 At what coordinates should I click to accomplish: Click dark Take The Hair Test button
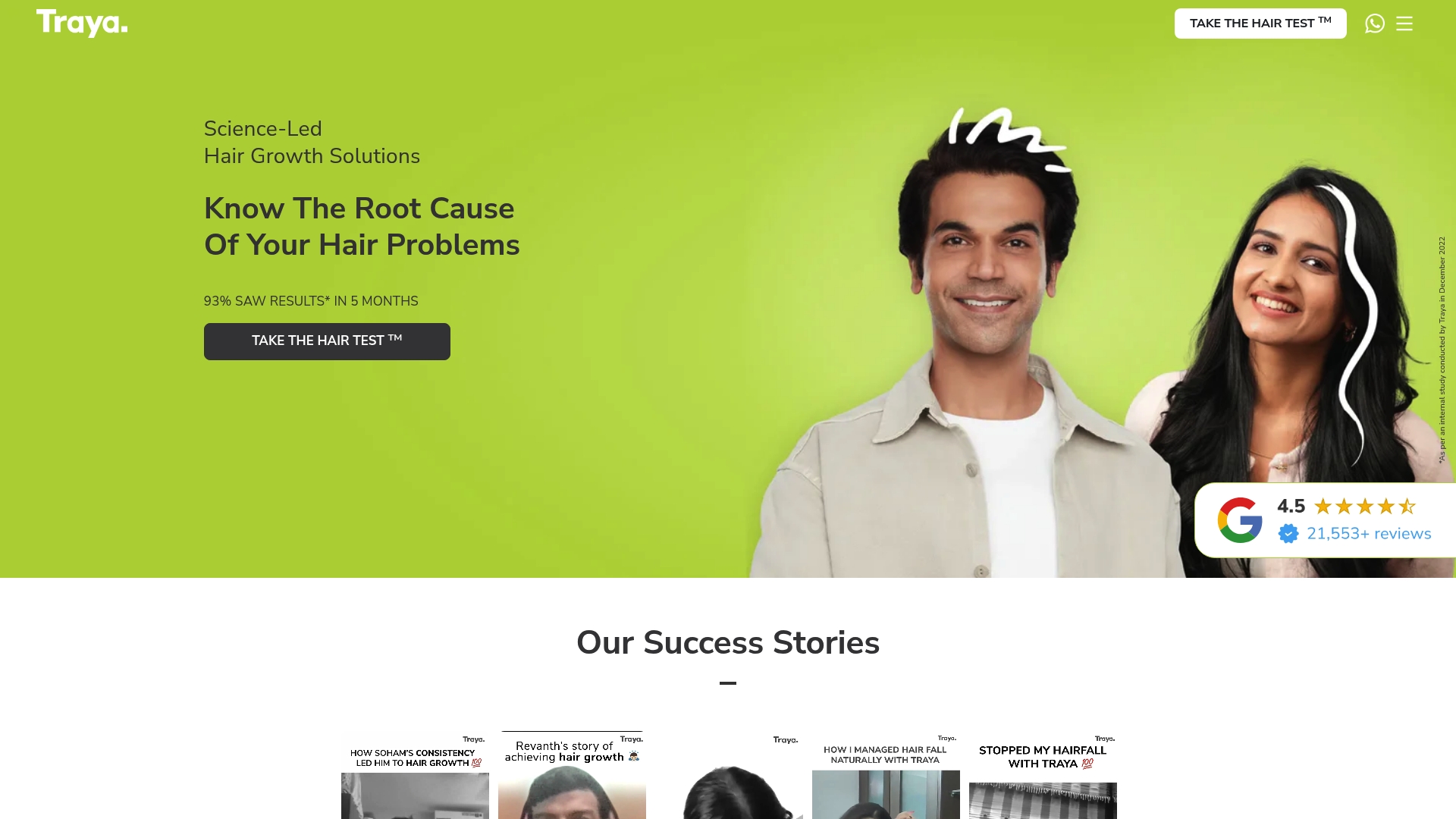(327, 341)
